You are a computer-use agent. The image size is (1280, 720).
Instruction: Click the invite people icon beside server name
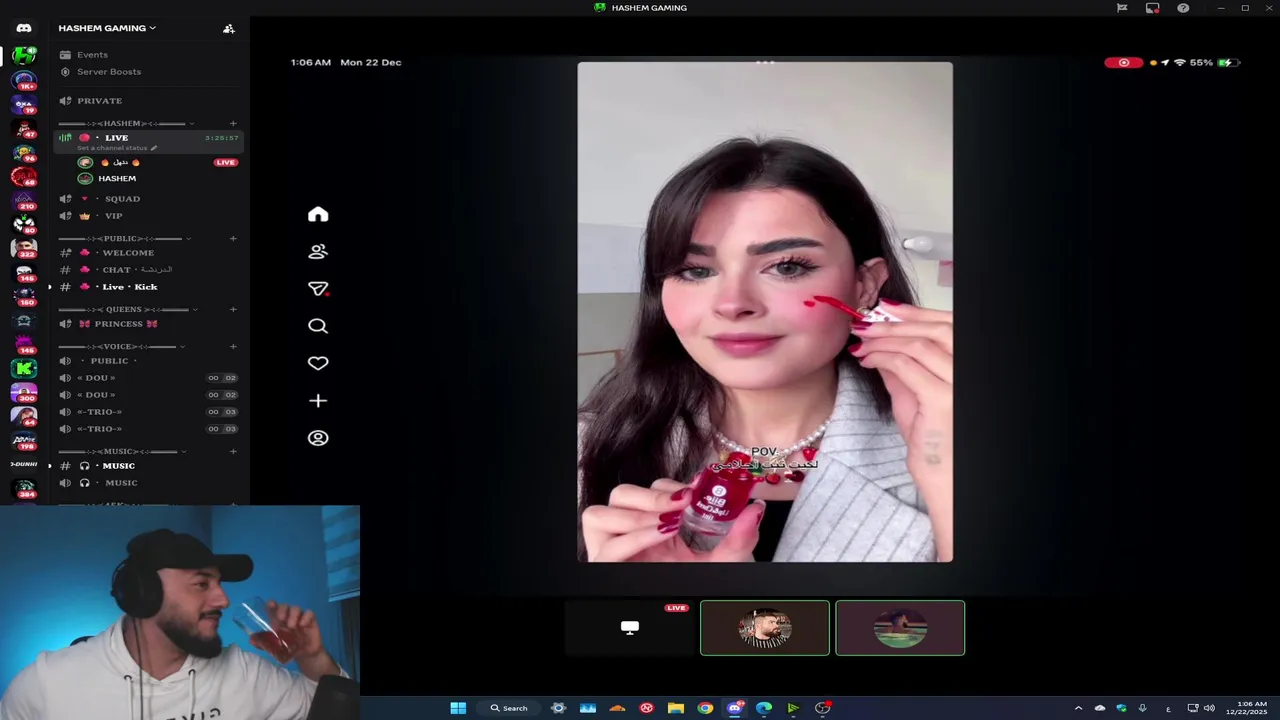tap(229, 28)
